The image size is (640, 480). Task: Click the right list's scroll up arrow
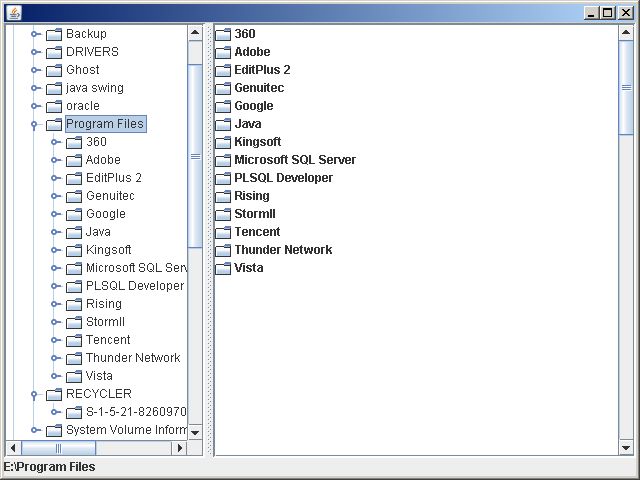[x=626, y=33]
